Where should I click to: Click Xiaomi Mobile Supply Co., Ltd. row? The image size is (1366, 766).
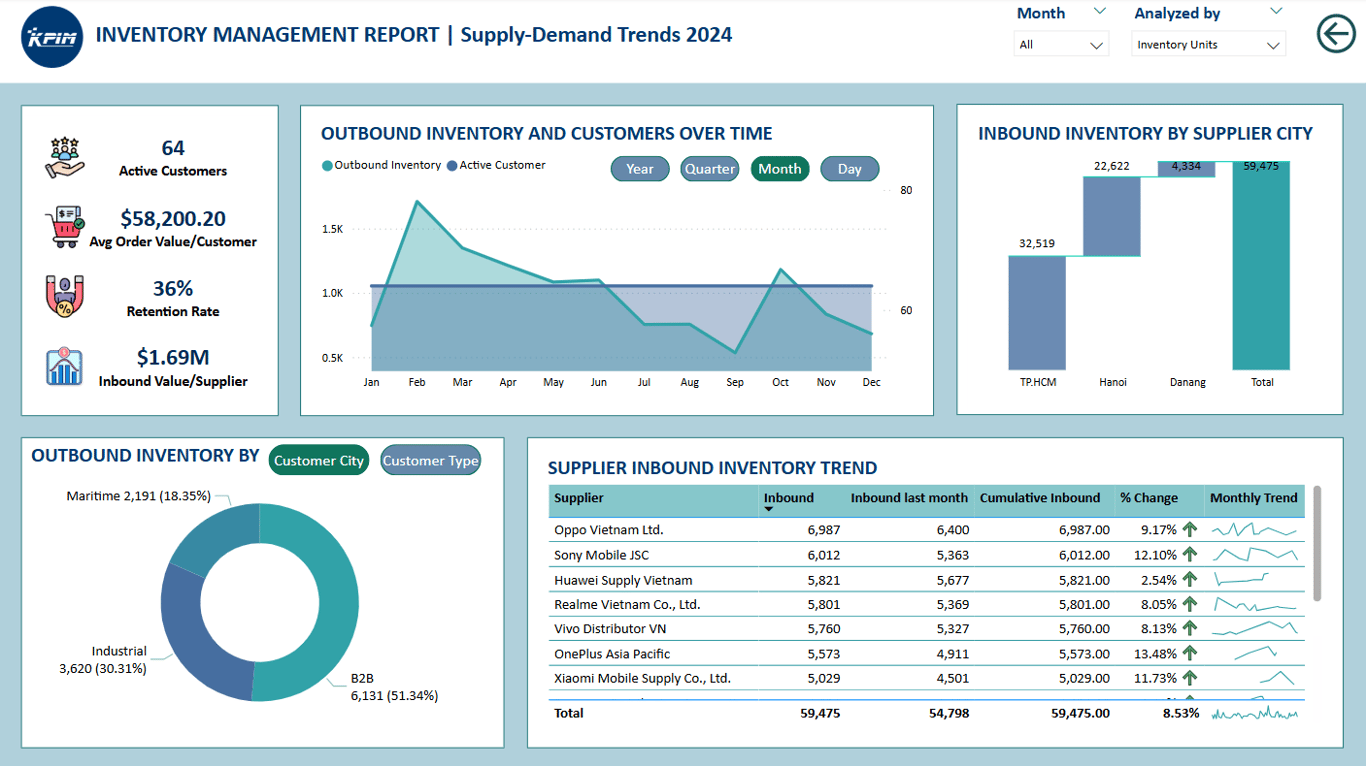pyautogui.click(x=928, y=678)
